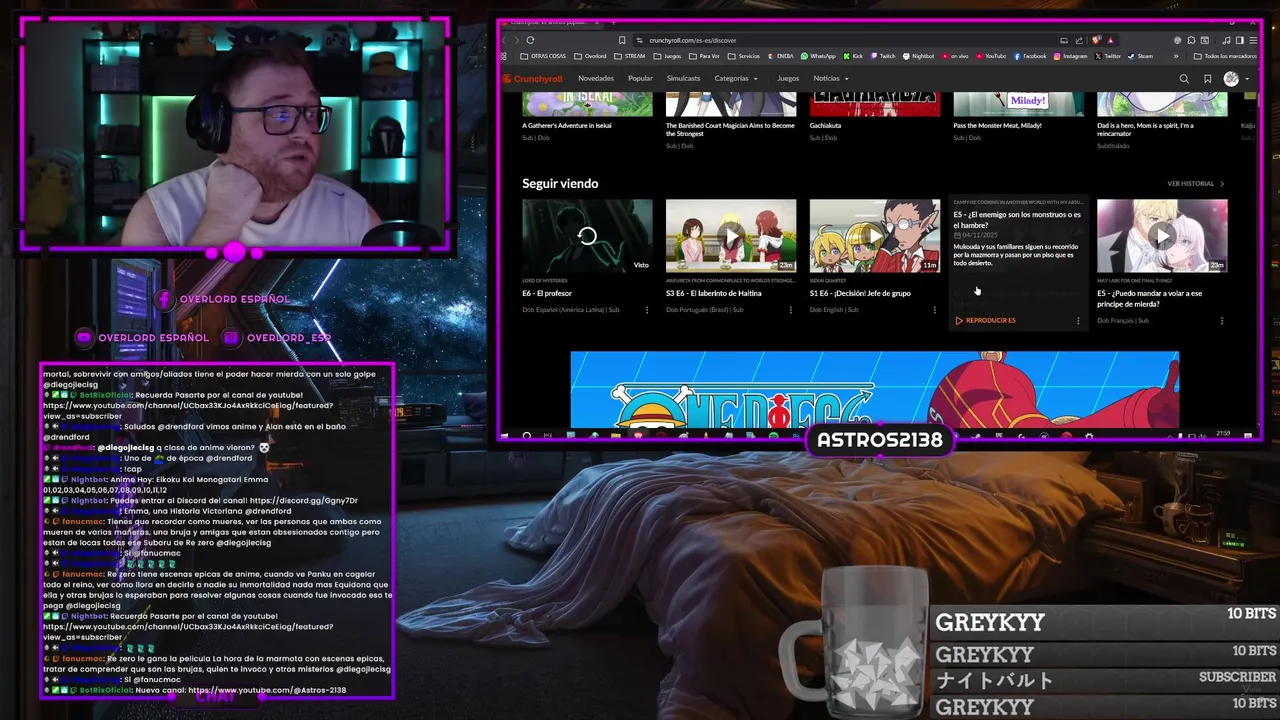Open the ENEBA bookmark
Viewport: 1280px width, 720px height.
click(x=780, y=56)
